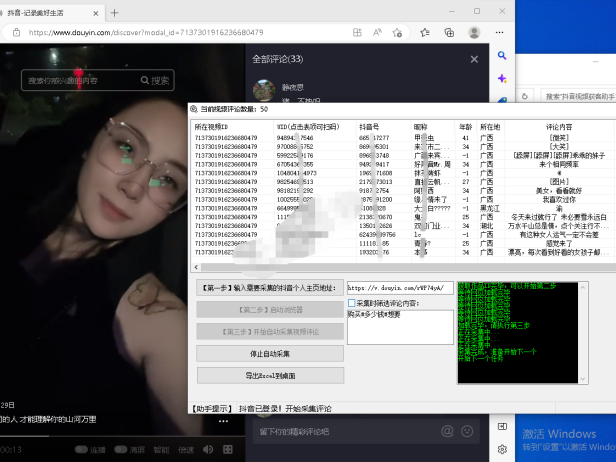Click the 年龄 column header

[466, 127]
